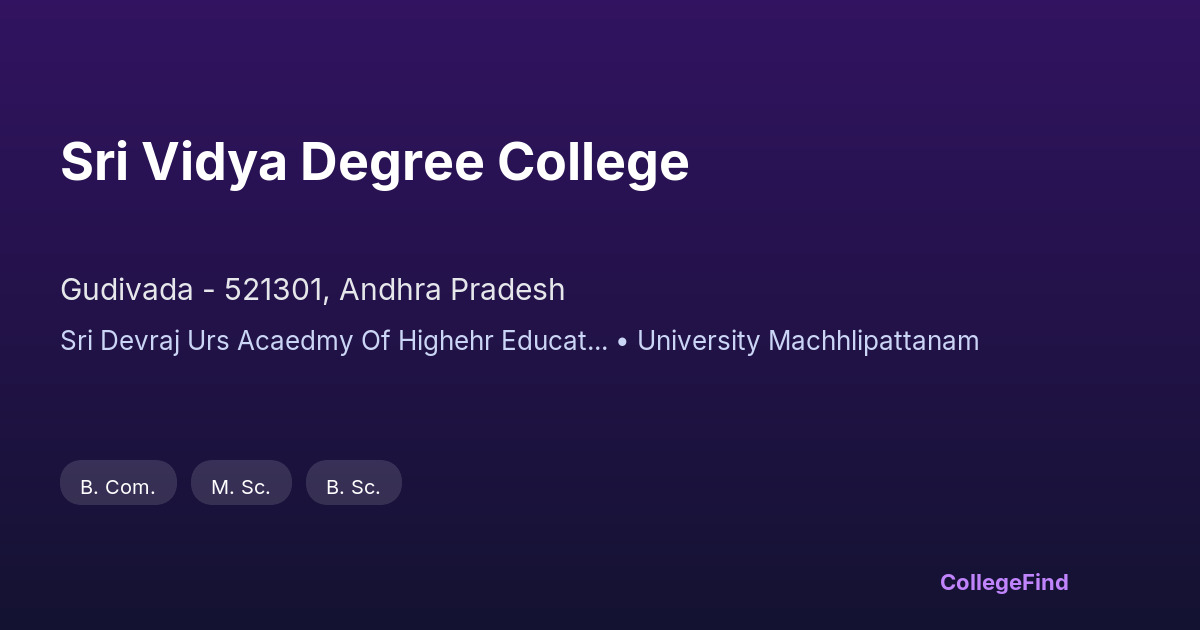Click the word Sri in the heading

tap(93, 162)
